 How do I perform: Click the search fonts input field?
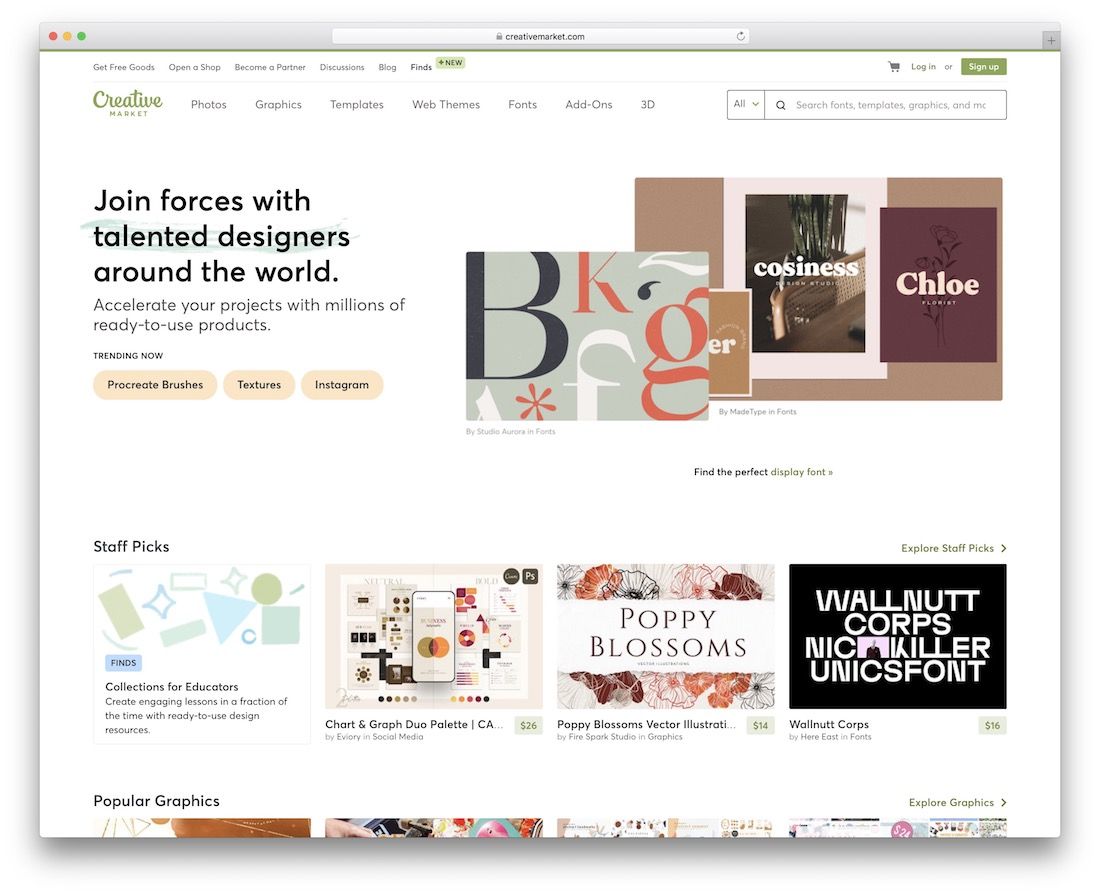pyautogui.click(x=890, y=105)
